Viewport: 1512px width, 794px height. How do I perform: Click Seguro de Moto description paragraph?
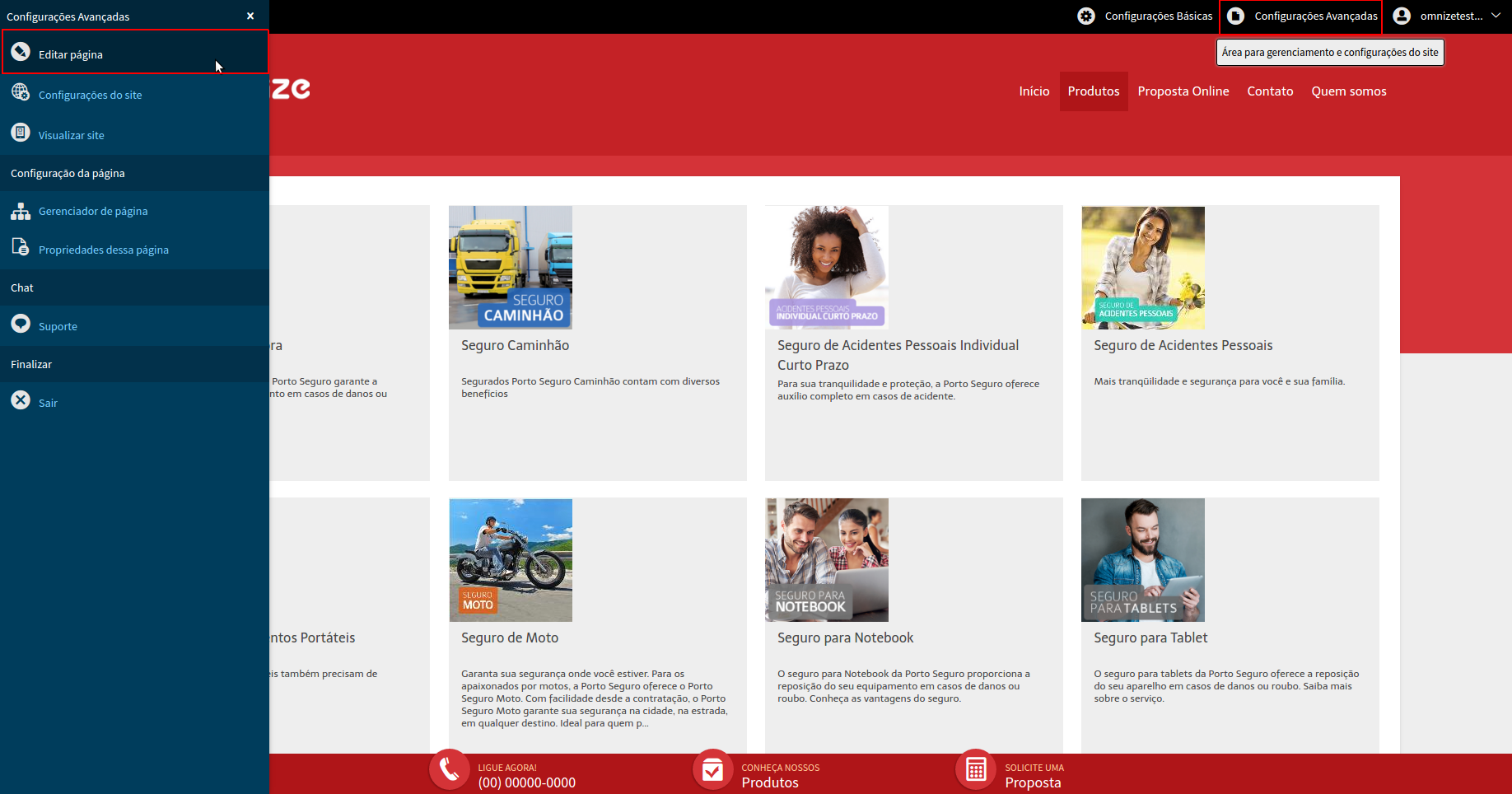point(595,698)
